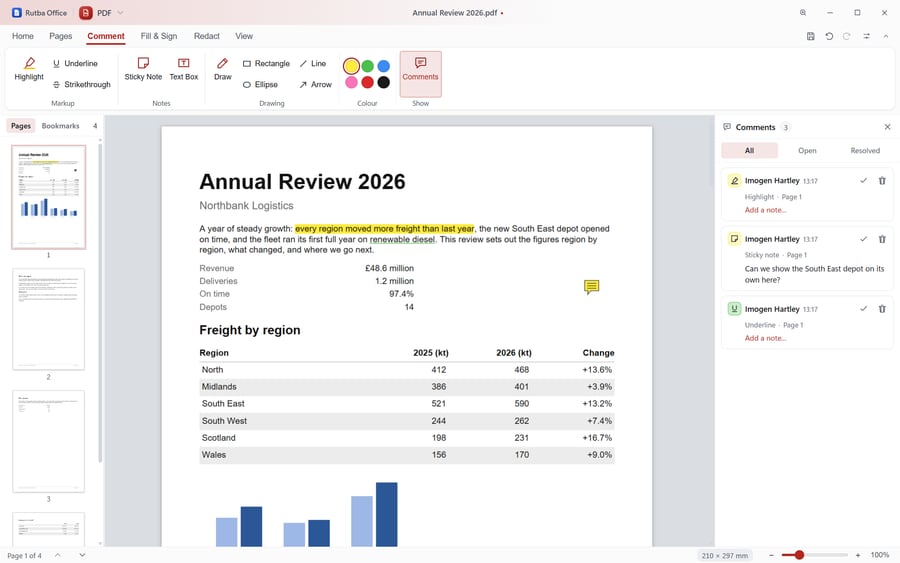The image size is (900, 563).
Task: Toggle the Comments panel button in ribbon
Action: [x=420, y=74]
